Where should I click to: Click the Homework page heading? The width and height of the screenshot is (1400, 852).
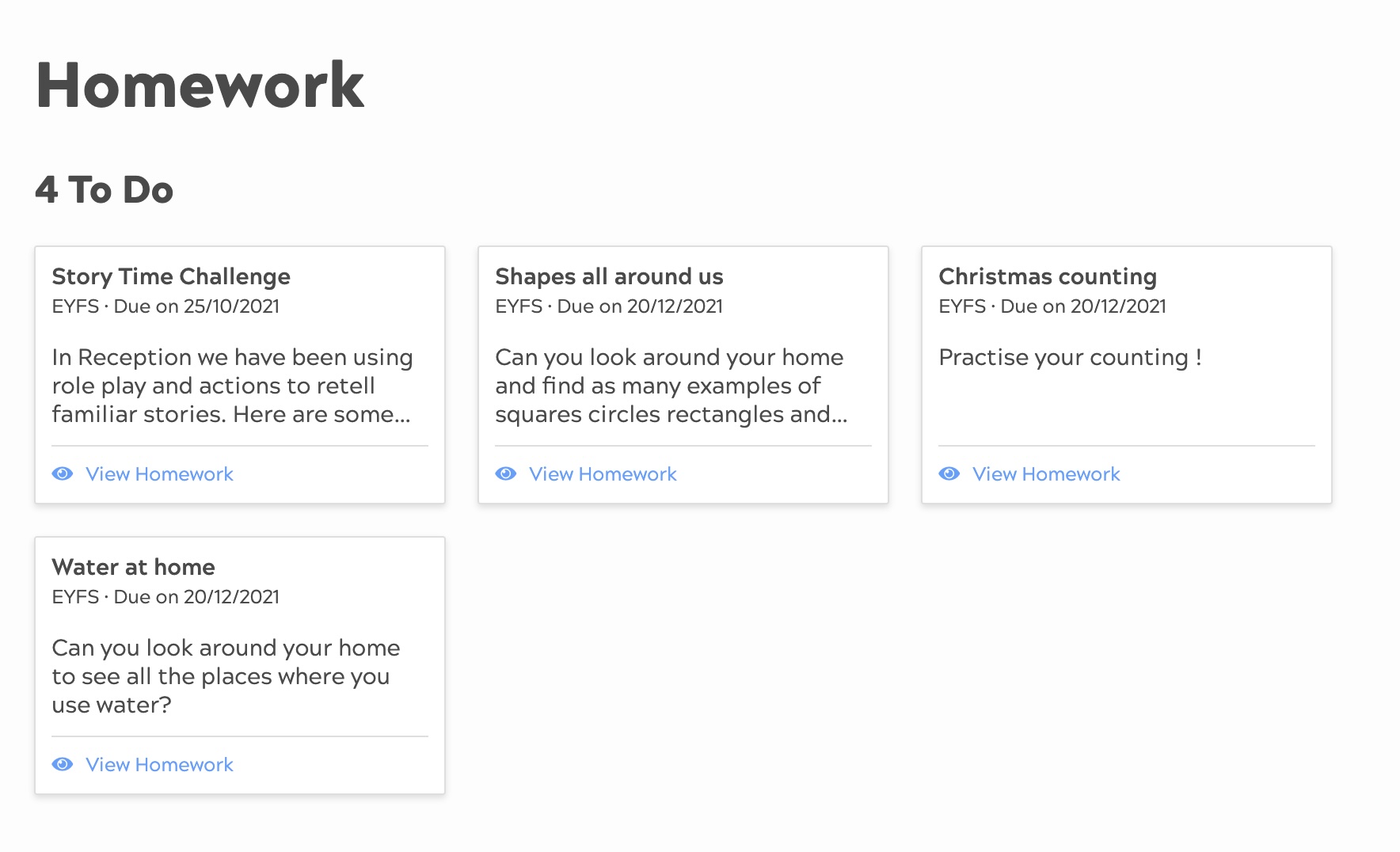200,86
